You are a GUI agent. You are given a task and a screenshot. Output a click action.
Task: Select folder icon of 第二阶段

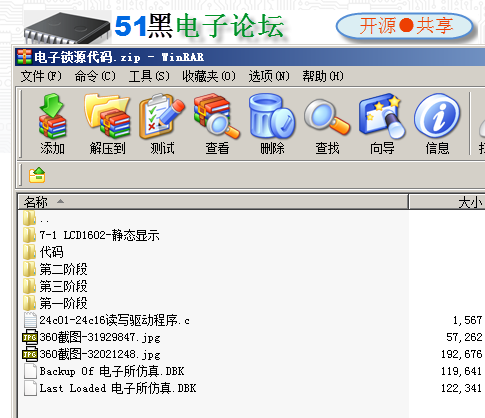(x=30, y=269)
